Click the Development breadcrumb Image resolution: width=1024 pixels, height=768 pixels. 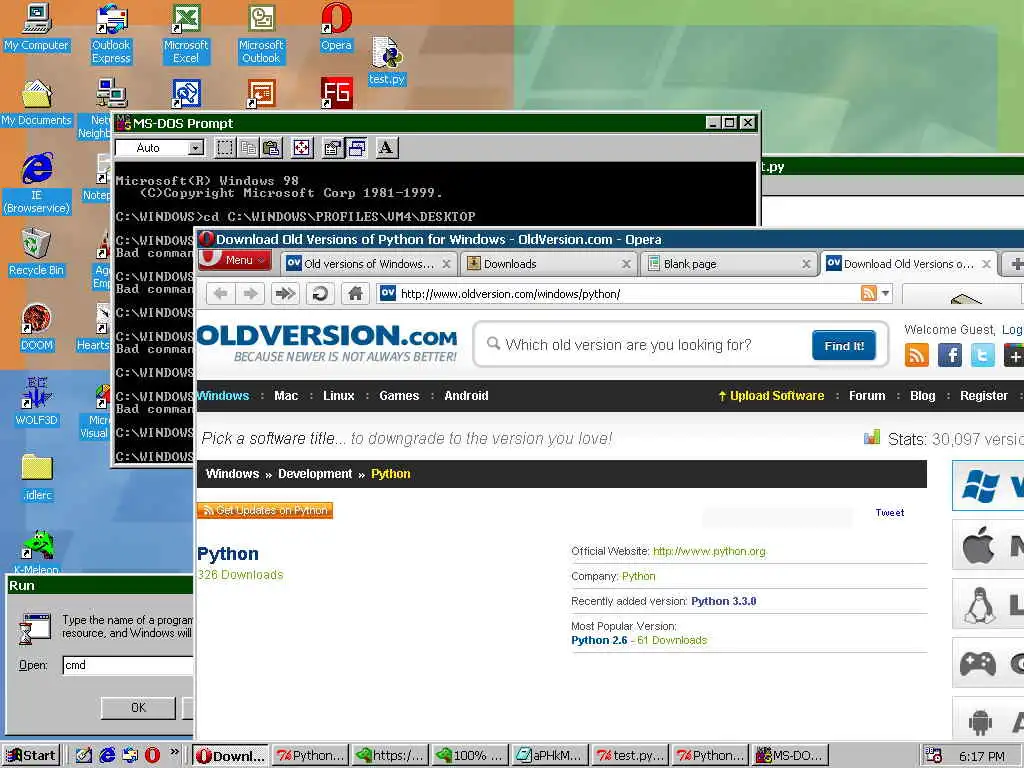(315, 473)
